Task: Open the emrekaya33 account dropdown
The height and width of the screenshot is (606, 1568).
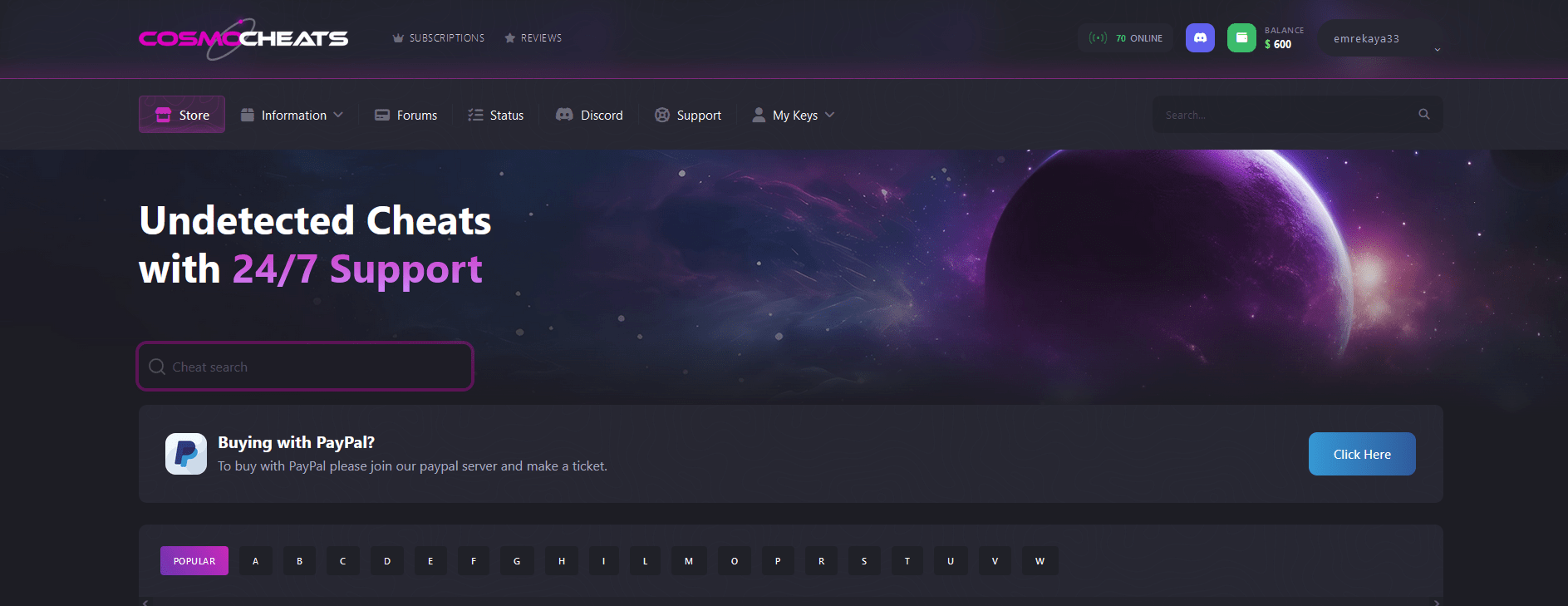Action: 1381,38
